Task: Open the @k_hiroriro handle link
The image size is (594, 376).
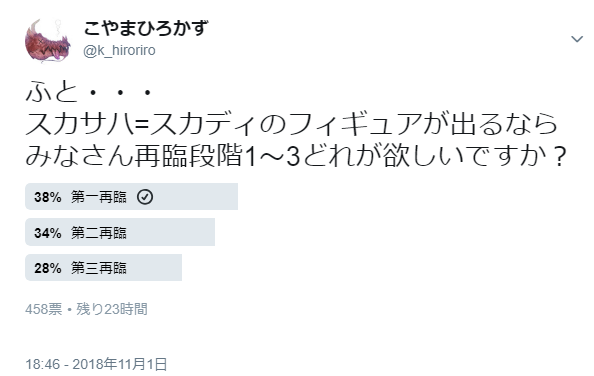Action: coord(119,50)
